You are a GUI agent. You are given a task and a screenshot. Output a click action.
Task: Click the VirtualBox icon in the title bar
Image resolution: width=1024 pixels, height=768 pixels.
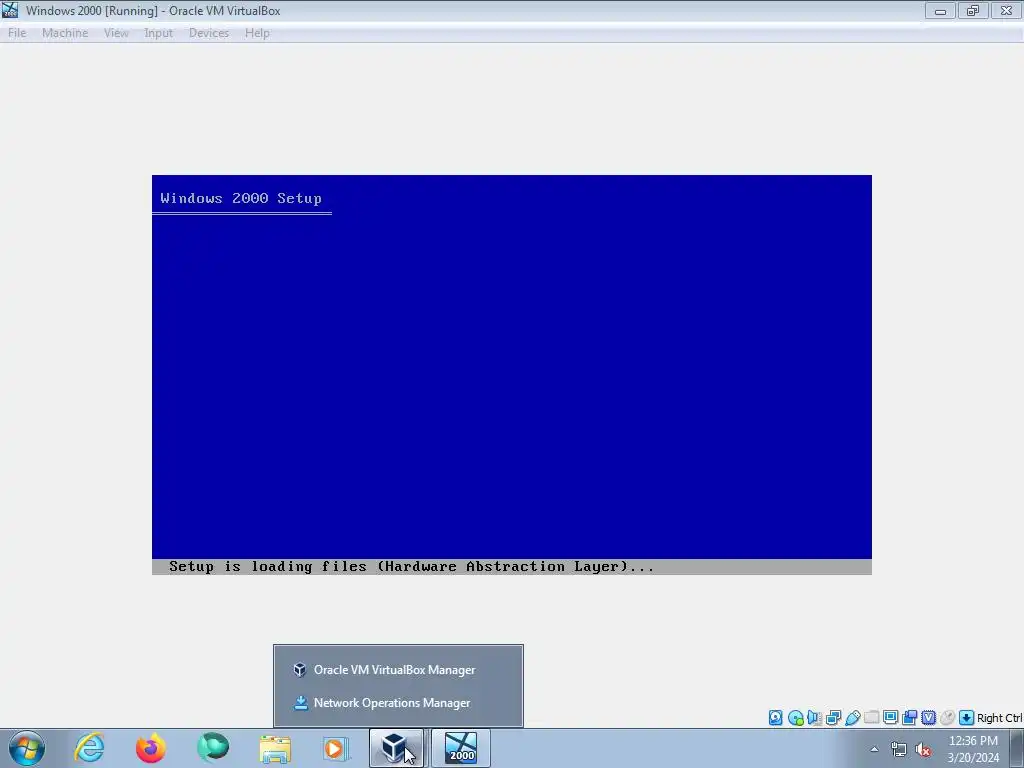tap(10, 10)
